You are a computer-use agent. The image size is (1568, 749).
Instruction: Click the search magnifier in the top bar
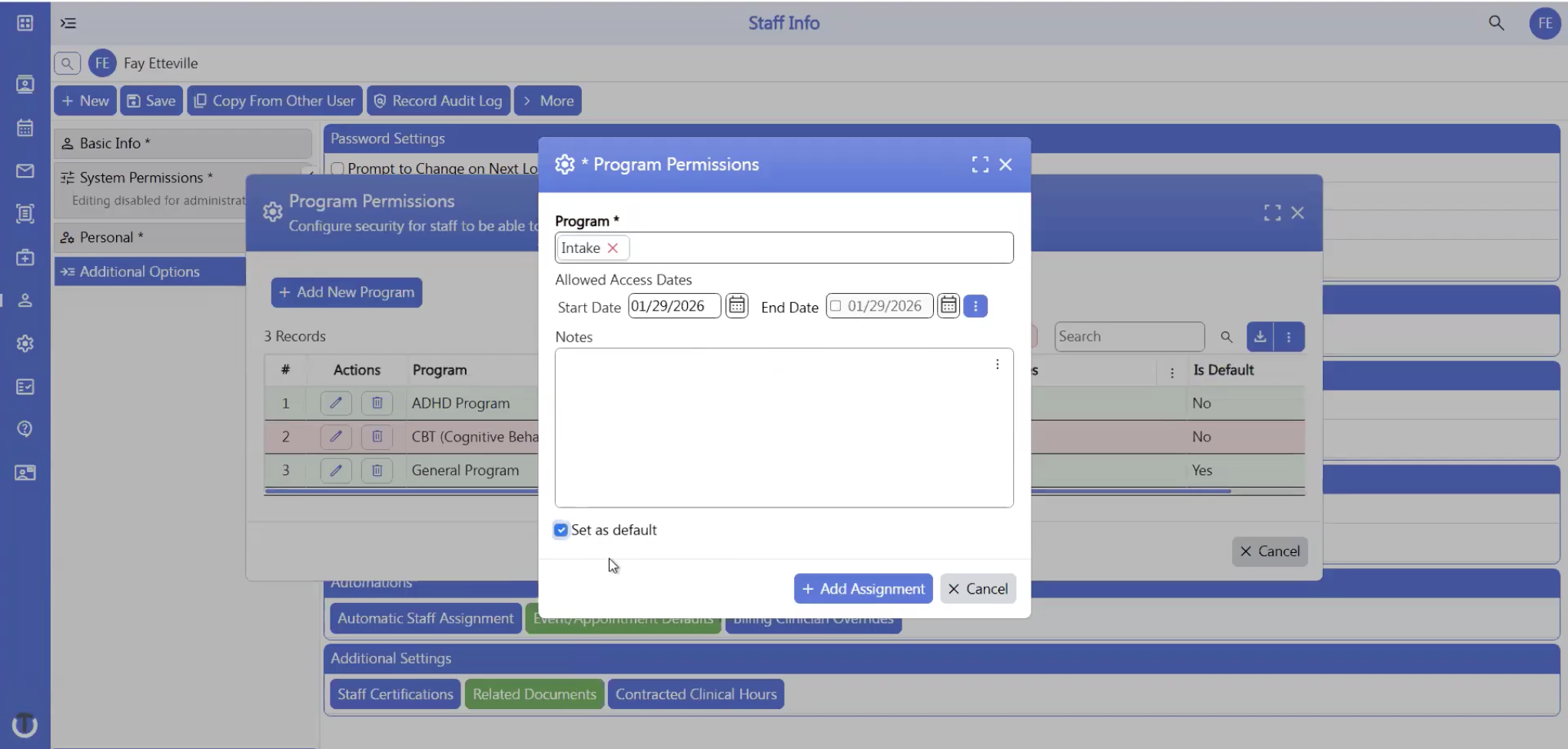point(1495,23)
